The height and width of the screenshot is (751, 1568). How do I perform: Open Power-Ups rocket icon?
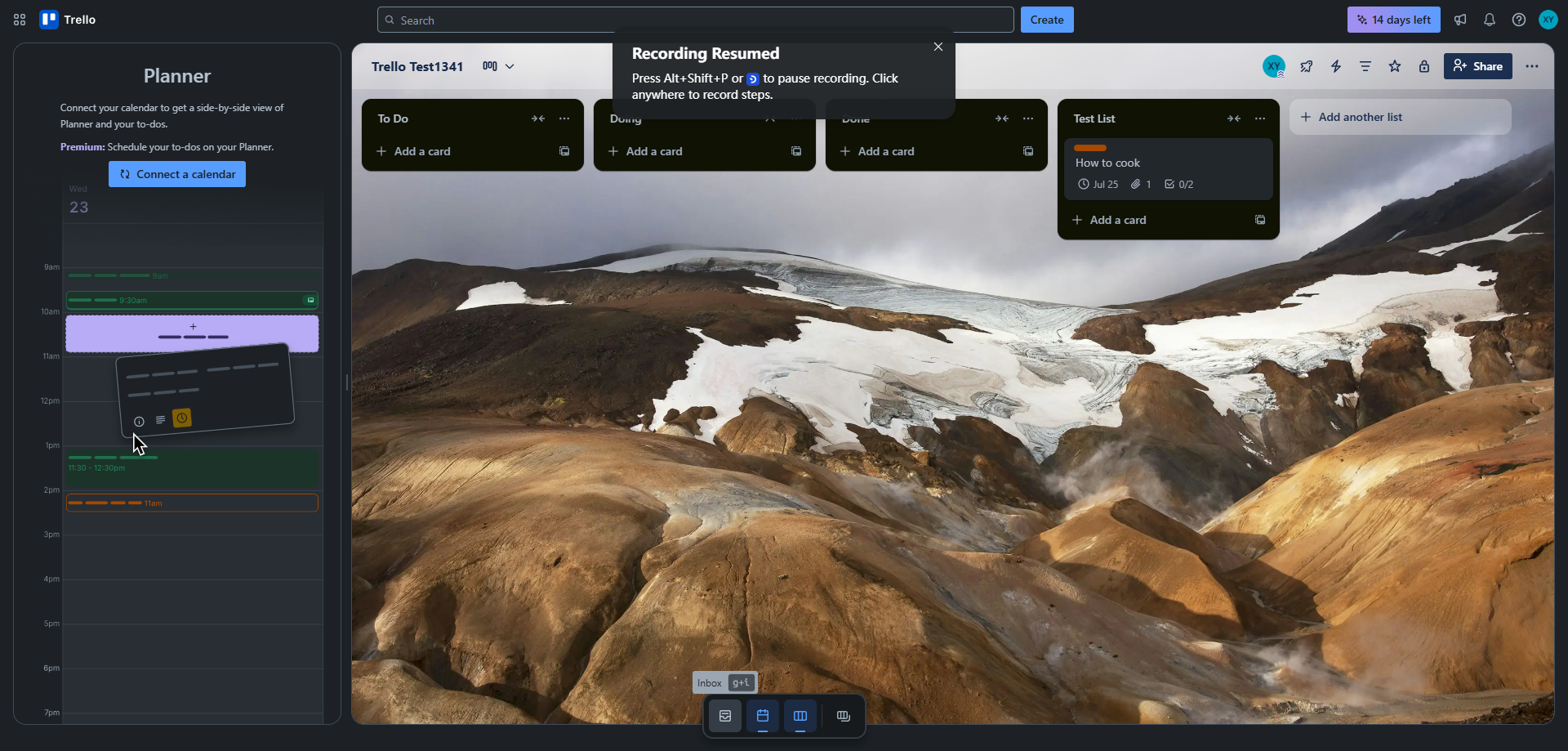point(1307,66)
